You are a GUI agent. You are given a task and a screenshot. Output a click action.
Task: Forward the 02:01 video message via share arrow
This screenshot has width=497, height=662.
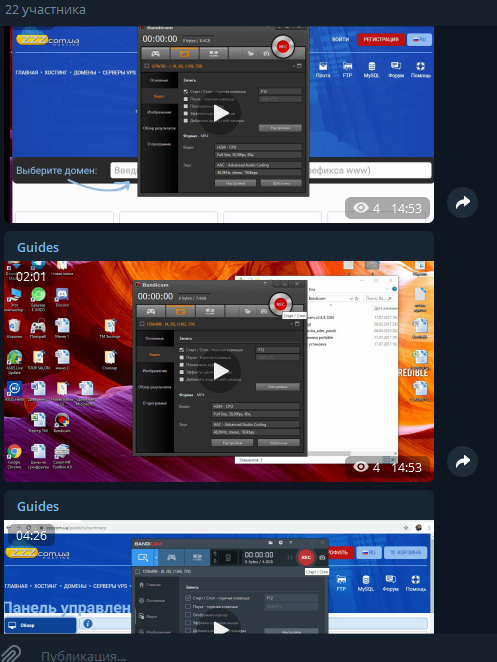pyautogui.click(x=462, y=461)
